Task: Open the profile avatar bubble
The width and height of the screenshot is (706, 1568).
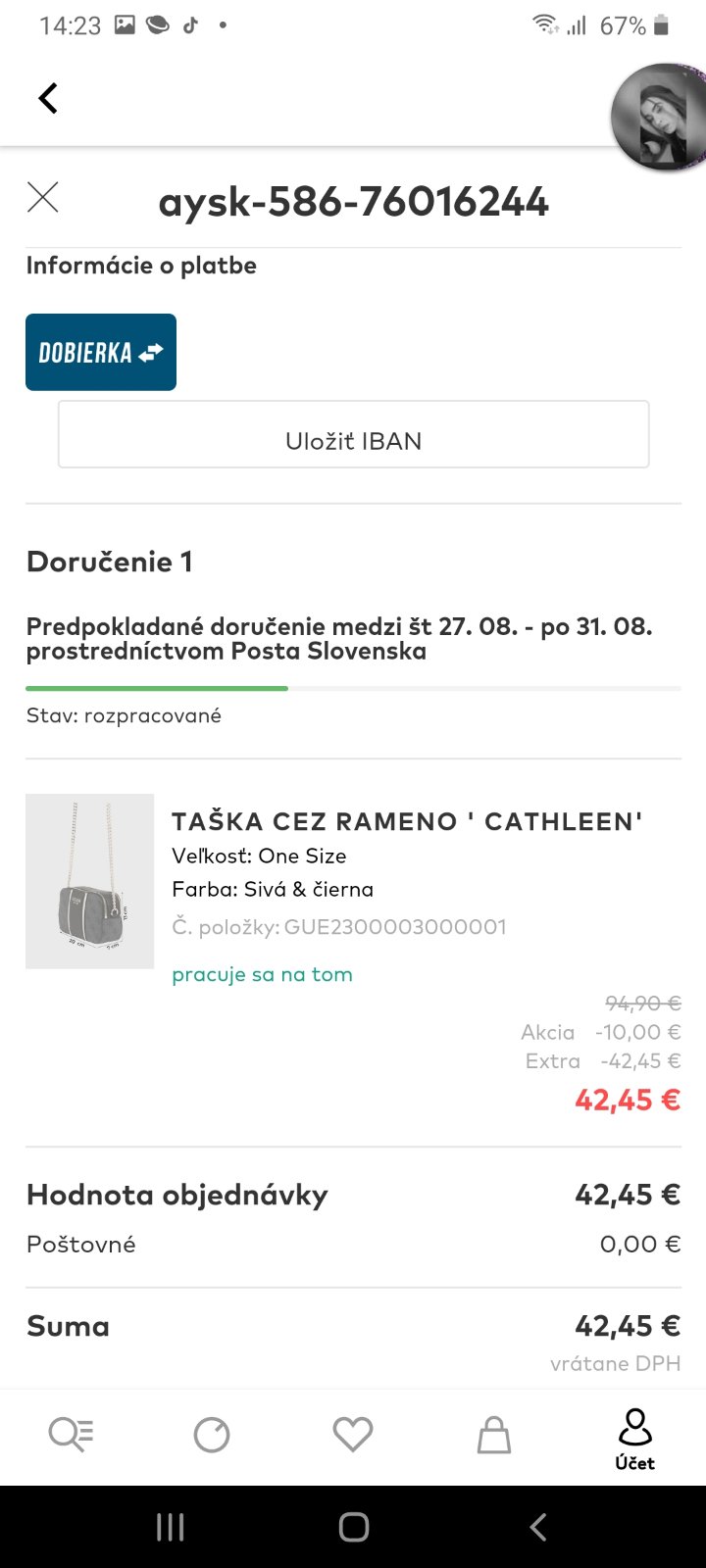Action: pyautogui.click(x=658, y=118)
